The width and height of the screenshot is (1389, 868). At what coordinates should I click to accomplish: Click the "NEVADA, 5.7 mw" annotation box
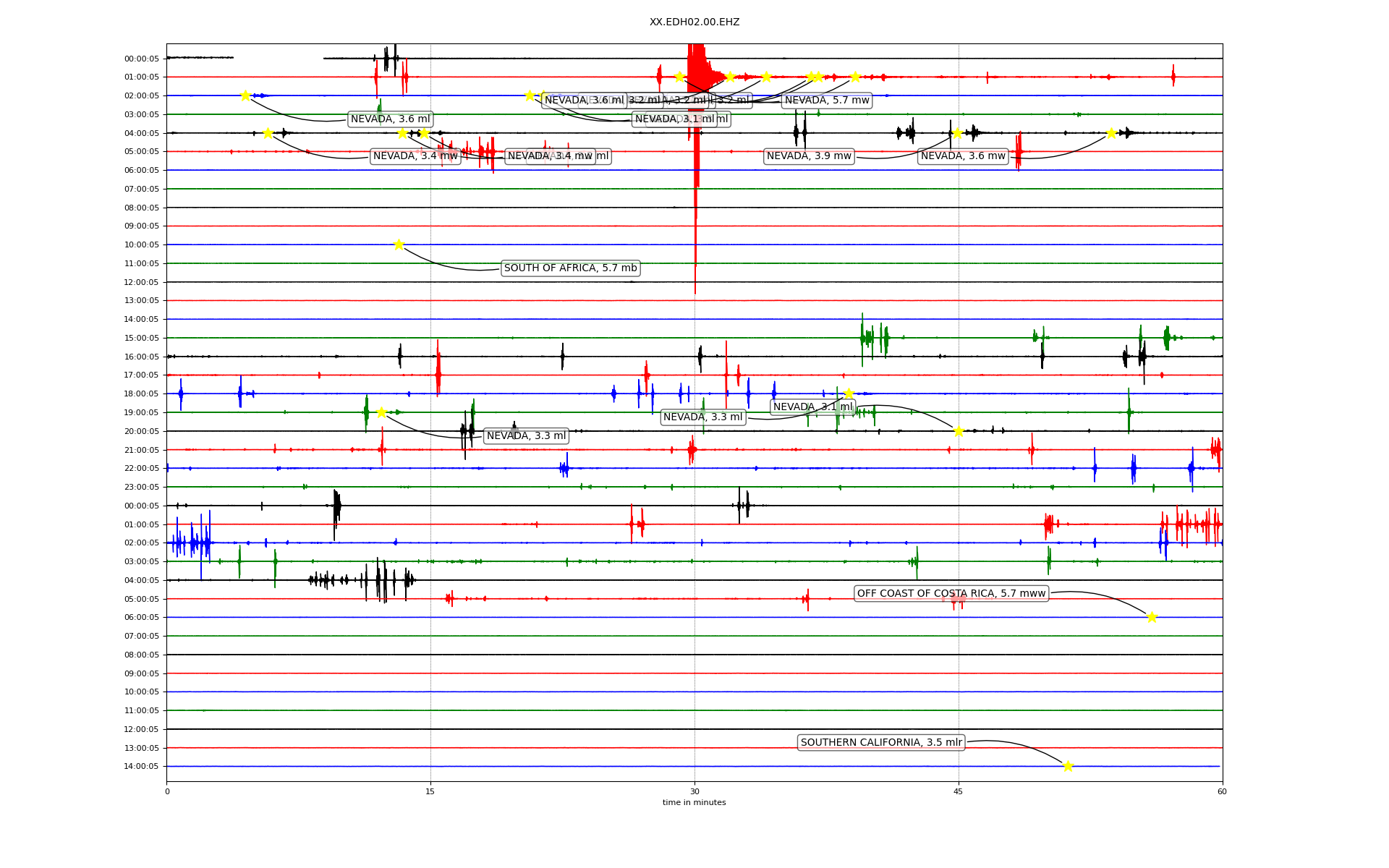pyautogui.click(x=826, y=101)
